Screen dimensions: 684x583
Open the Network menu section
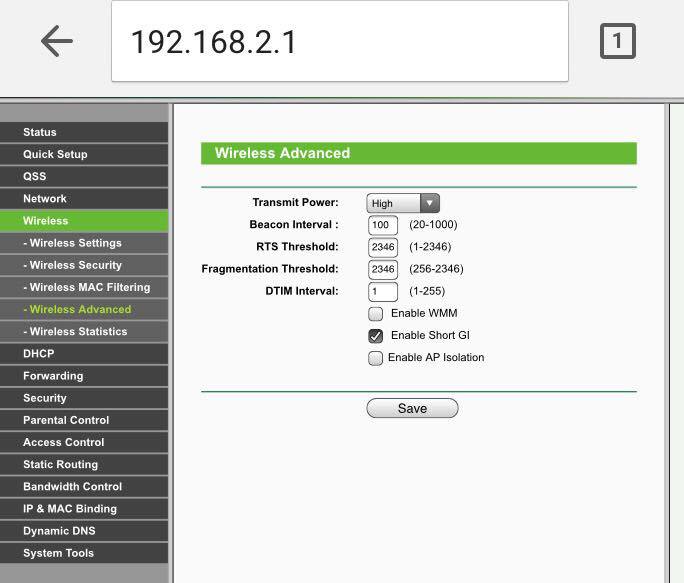pyautogui.click(x=84, y=199)
